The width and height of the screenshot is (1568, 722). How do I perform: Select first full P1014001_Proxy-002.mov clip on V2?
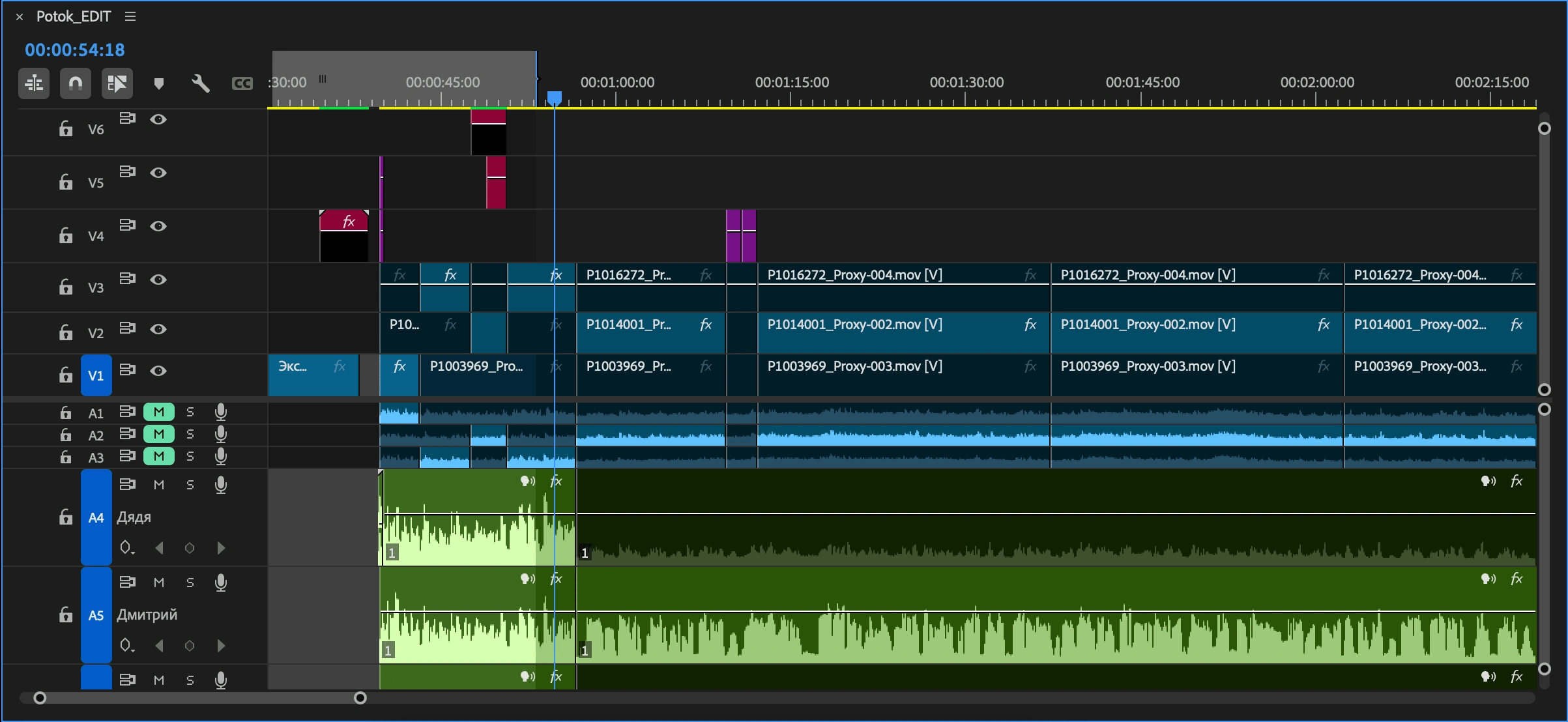[x=904, y=333]
